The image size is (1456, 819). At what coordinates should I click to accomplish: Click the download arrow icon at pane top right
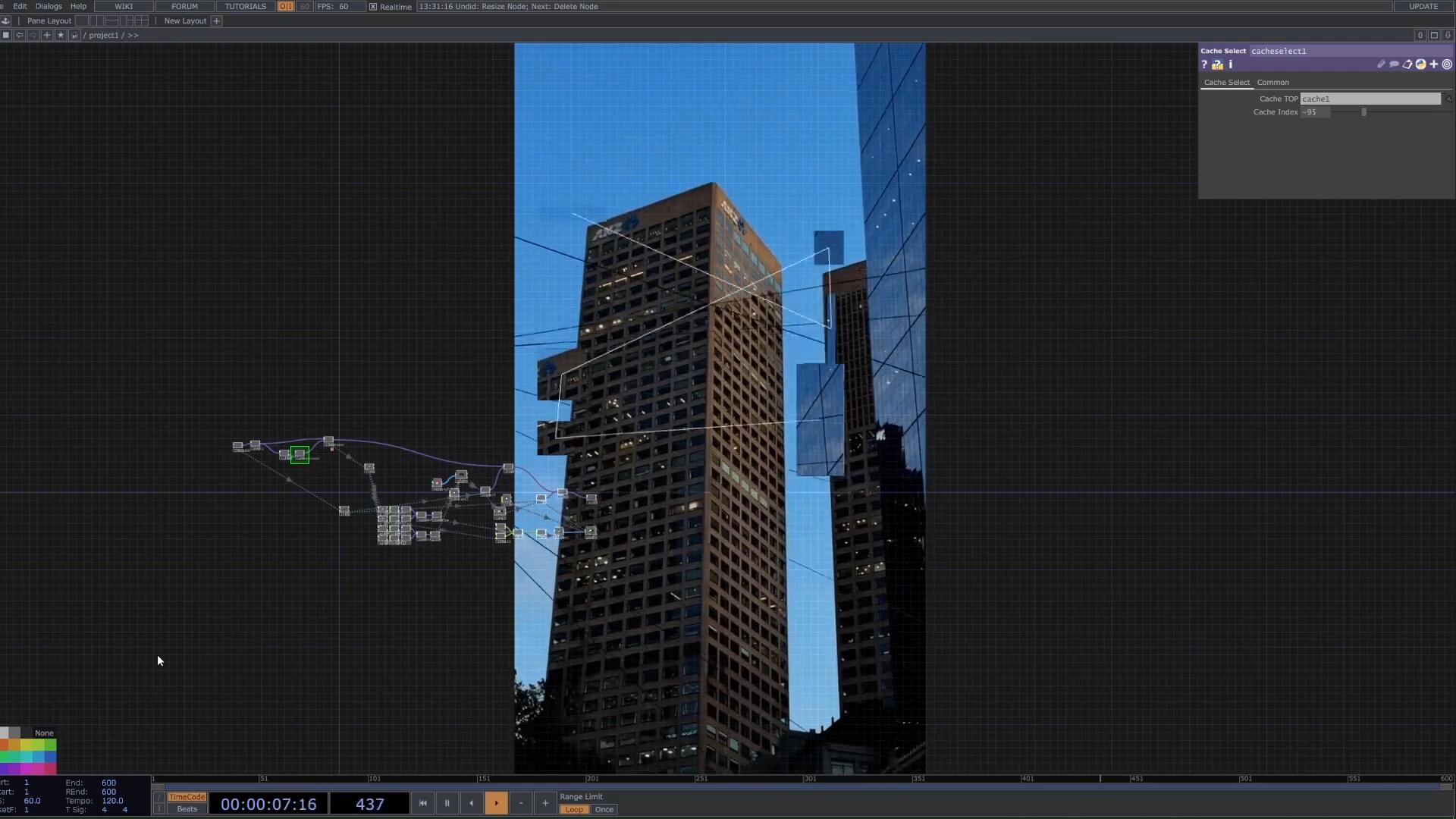[x=1448, y=35]
